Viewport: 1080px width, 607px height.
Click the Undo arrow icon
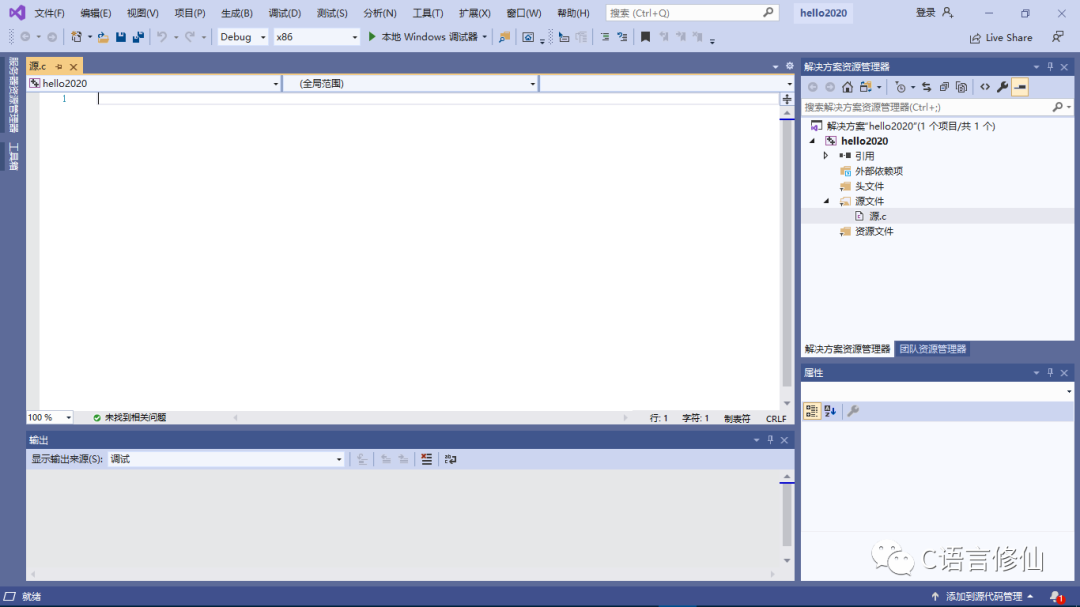tap(162, 37)
